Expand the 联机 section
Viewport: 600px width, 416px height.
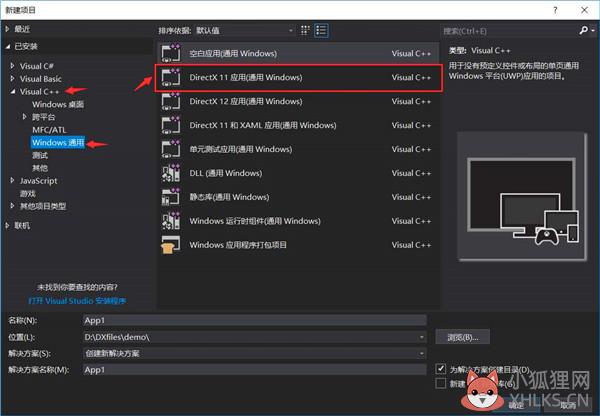coord(7,226)
